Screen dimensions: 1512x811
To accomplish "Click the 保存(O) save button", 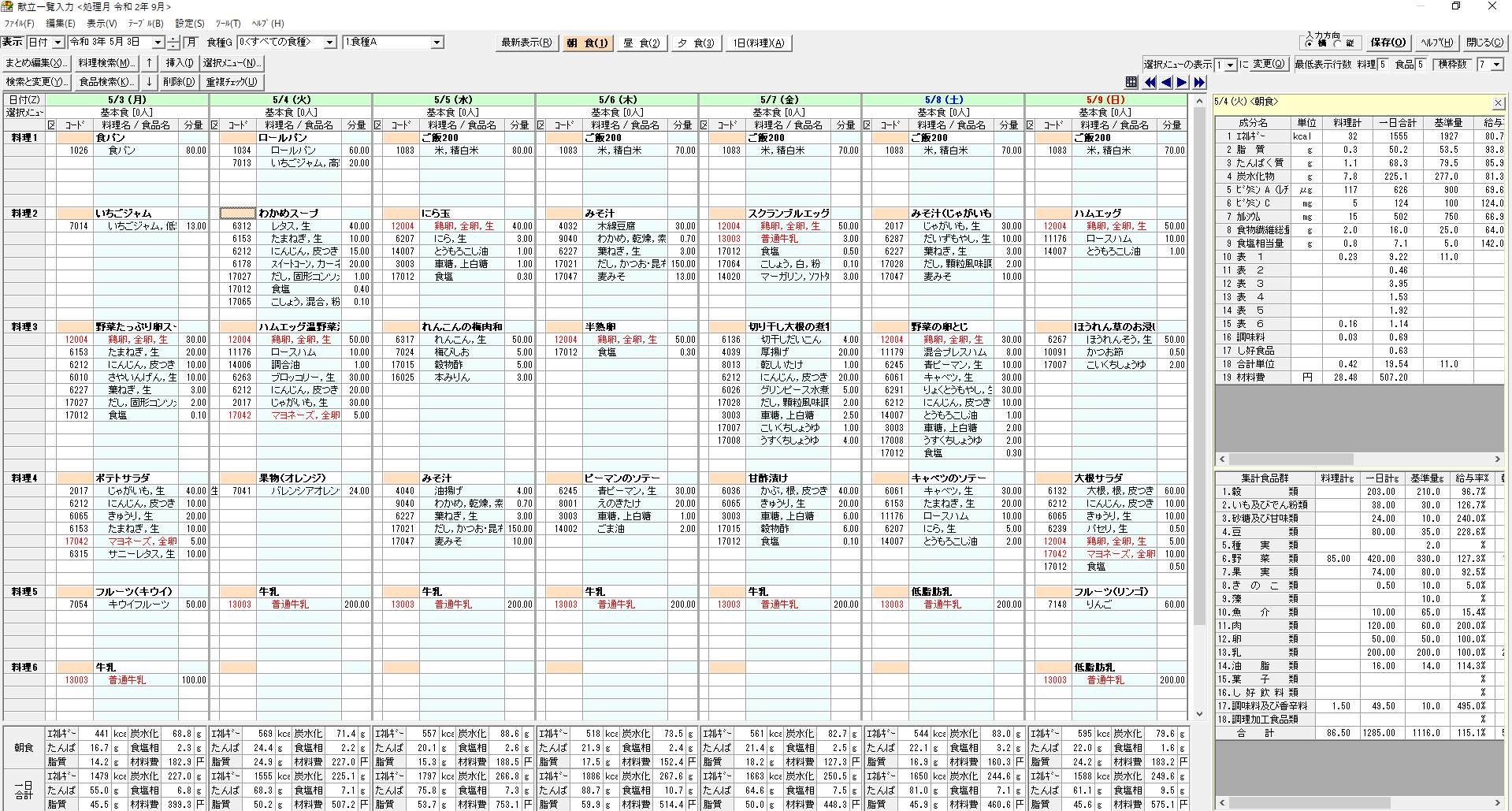I will pos(1388,43).
